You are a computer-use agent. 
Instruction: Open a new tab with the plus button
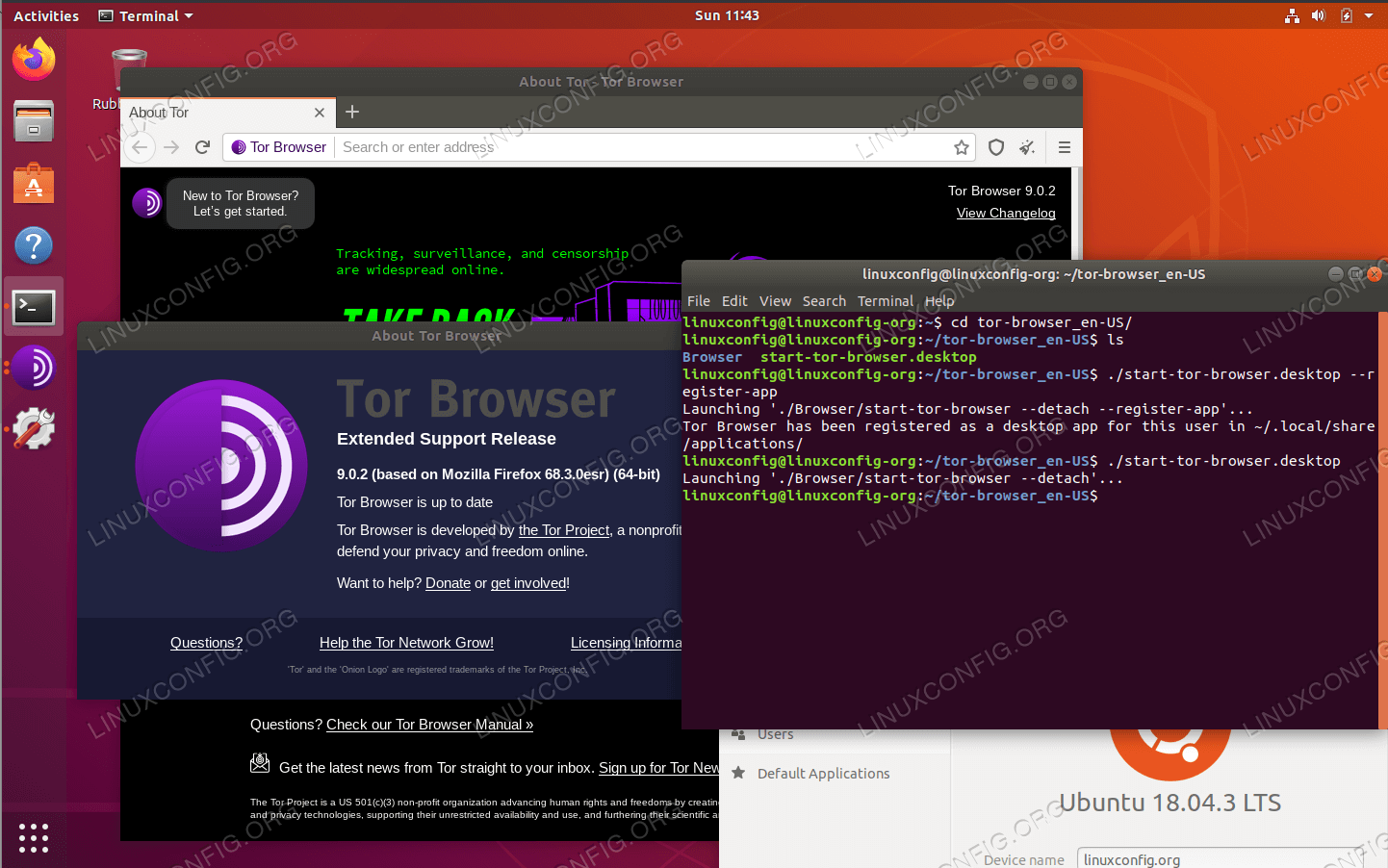(352, 112)
